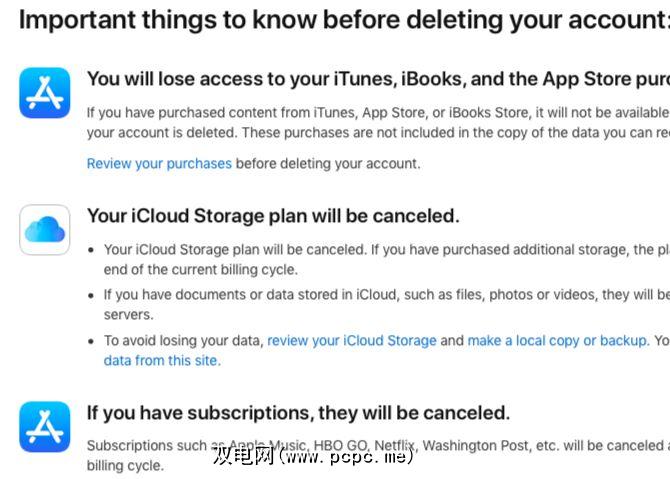Click the "data from this site" link
This screenshot has width=670, height=479.
coord(162,360)
